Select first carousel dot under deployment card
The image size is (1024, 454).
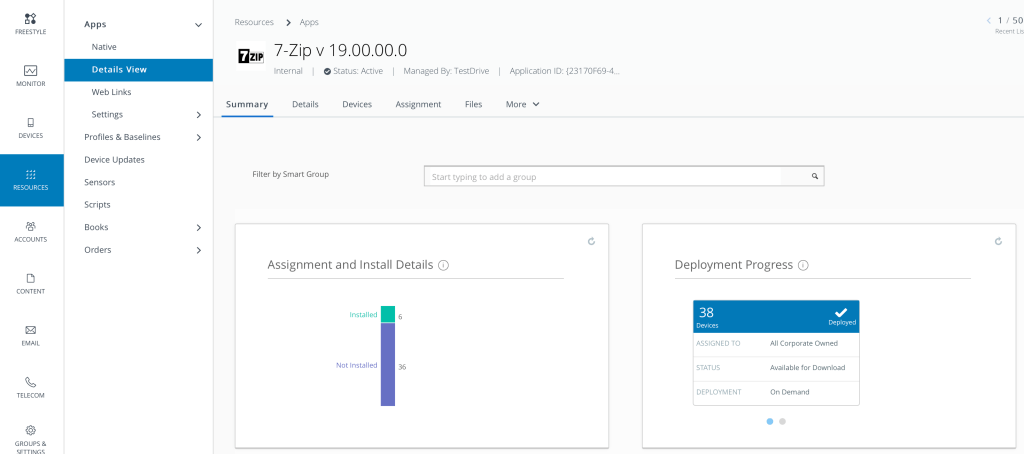click(769, 421)
